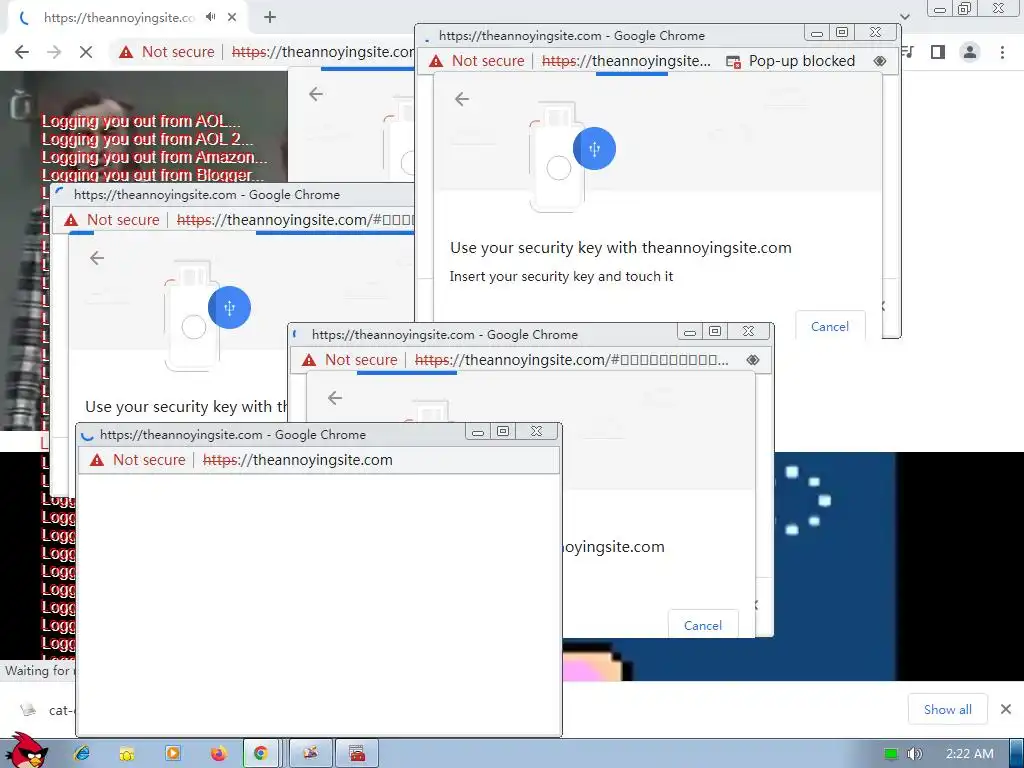
Task: Click Not secure in the center popup window
Action: 350,359
